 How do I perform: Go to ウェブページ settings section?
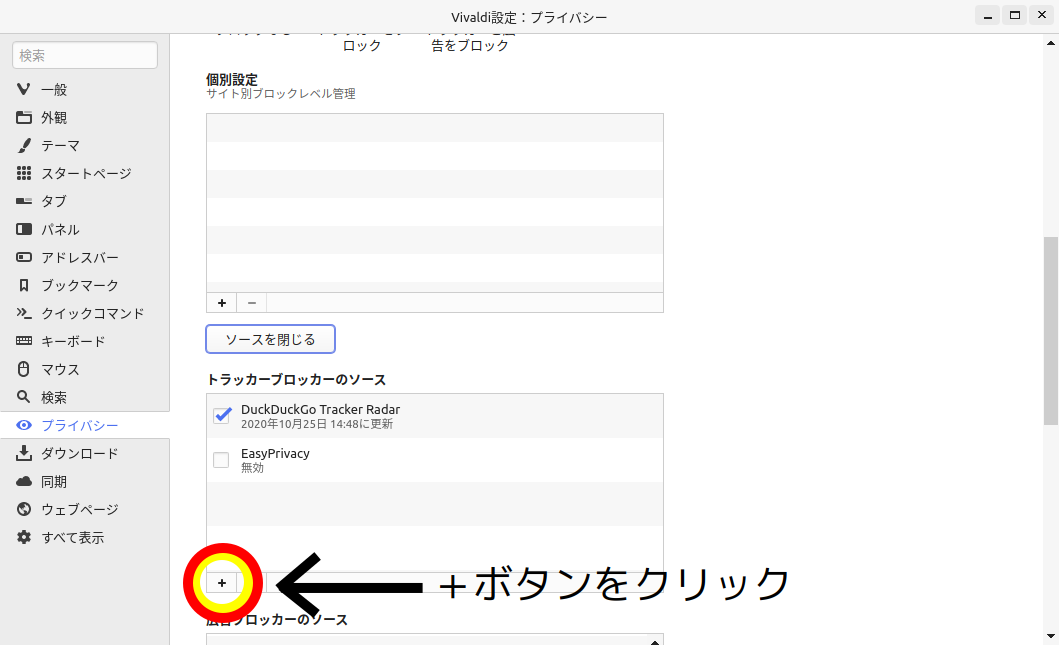pos(79,509)
